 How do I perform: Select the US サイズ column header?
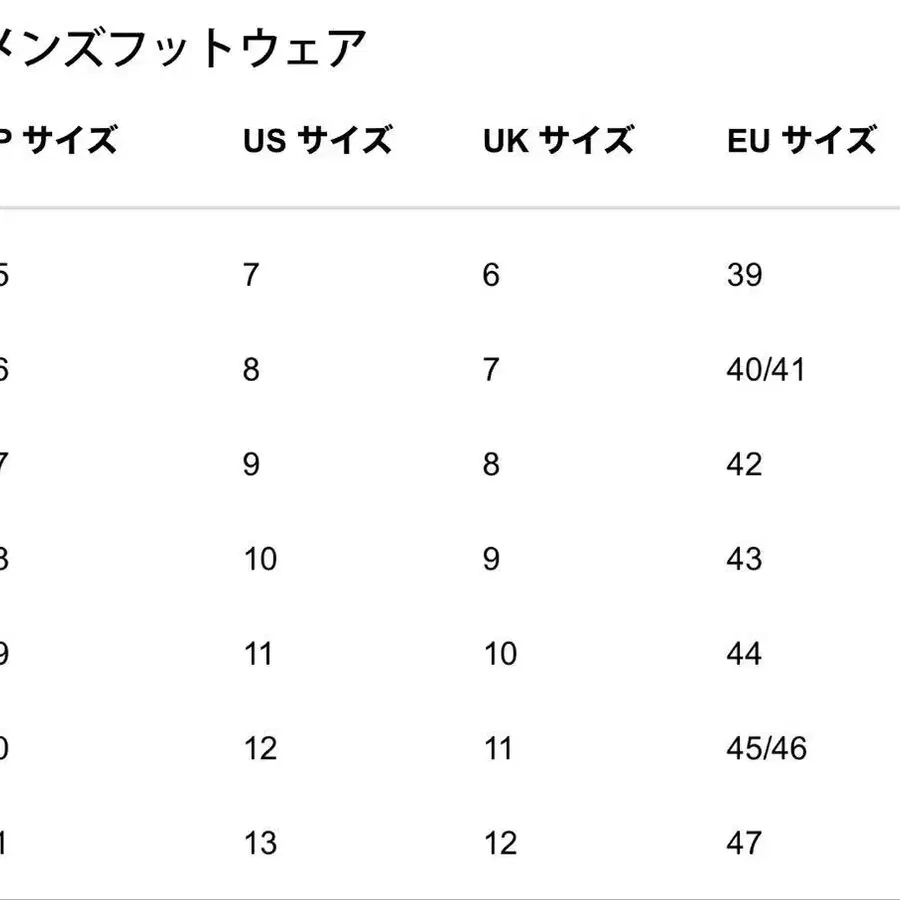point(317,141)
